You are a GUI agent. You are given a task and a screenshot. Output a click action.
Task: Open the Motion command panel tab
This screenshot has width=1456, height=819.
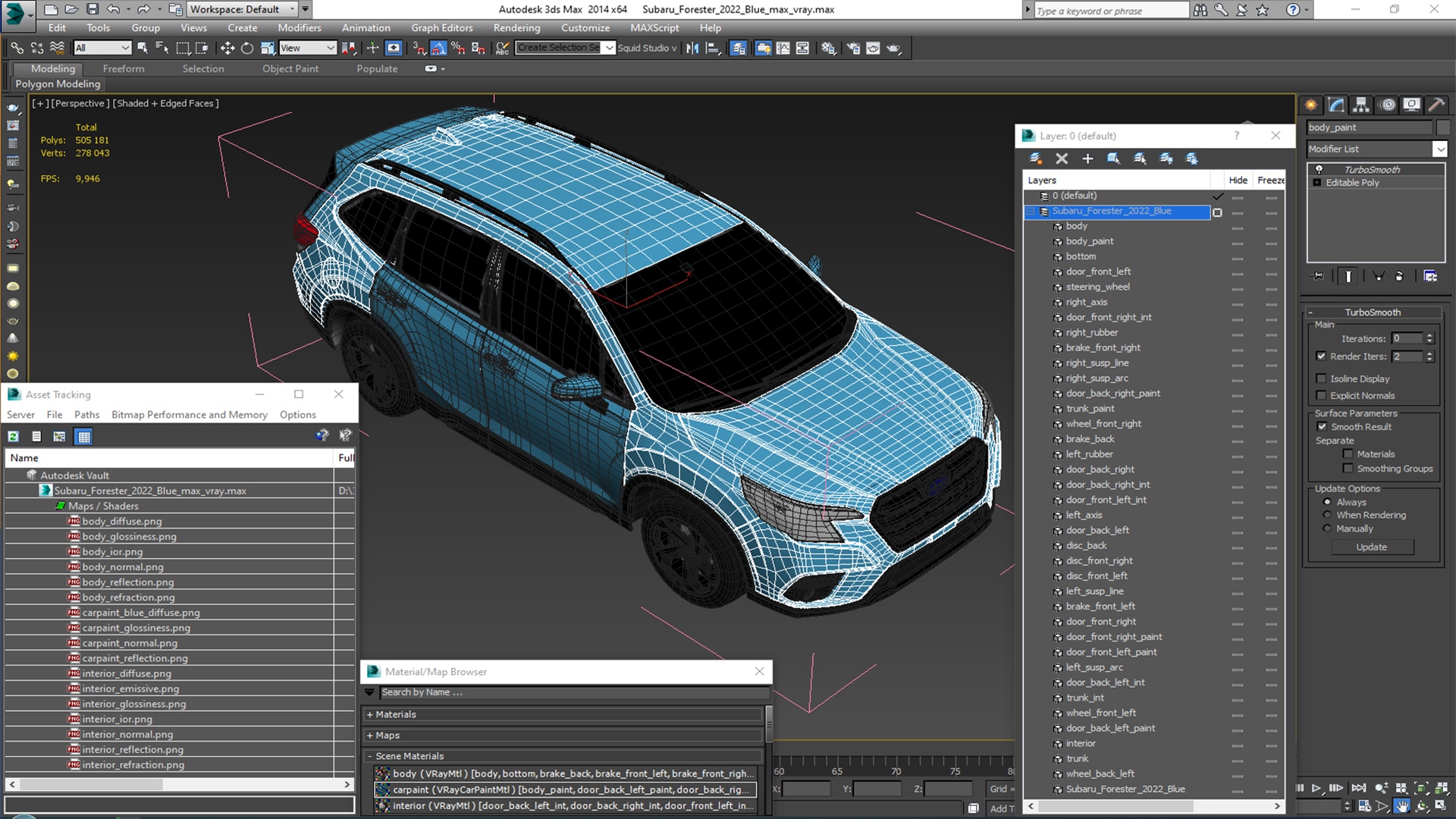coord(1387,105)
